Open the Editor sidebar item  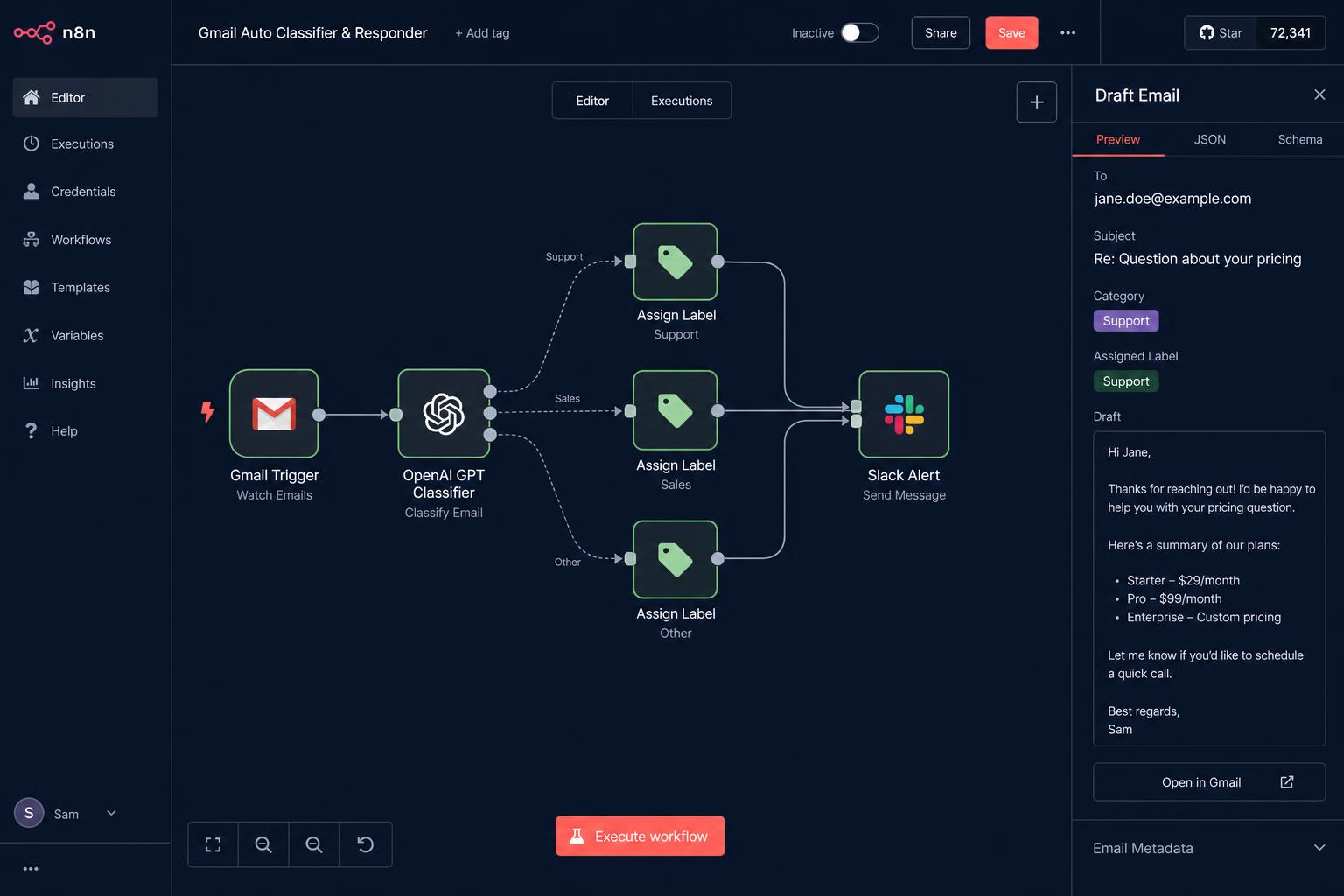tap(85, 97)
